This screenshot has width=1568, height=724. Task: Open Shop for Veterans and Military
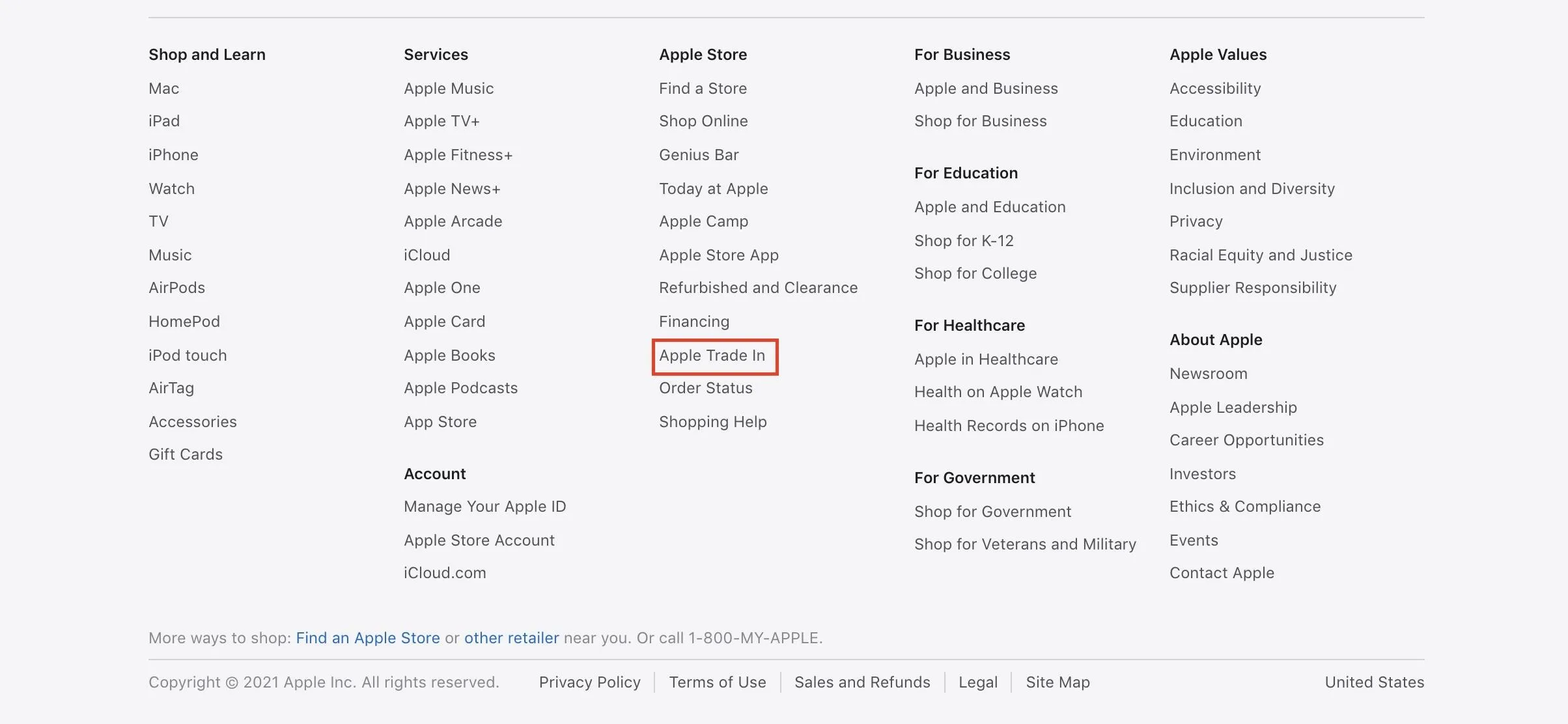[x=1025, y=544]
